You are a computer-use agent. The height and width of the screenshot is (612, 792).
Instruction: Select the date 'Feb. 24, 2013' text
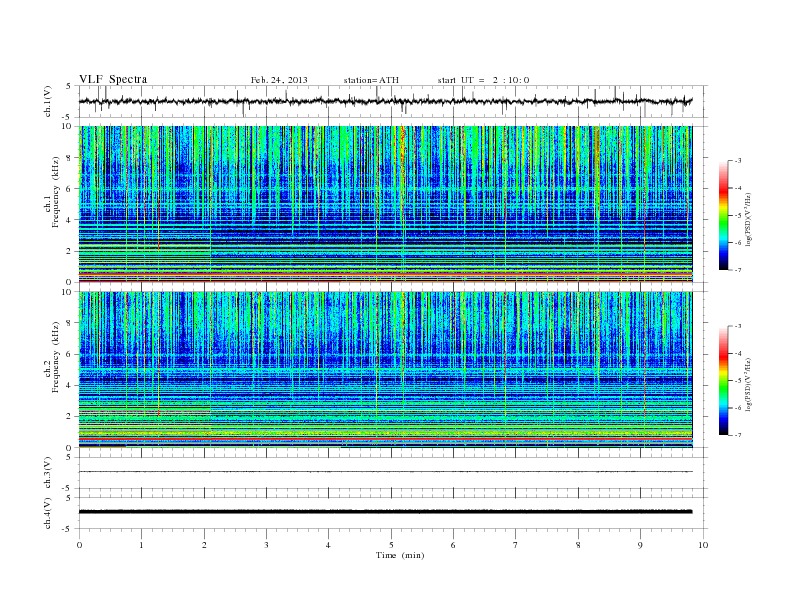tap(279, 80)
